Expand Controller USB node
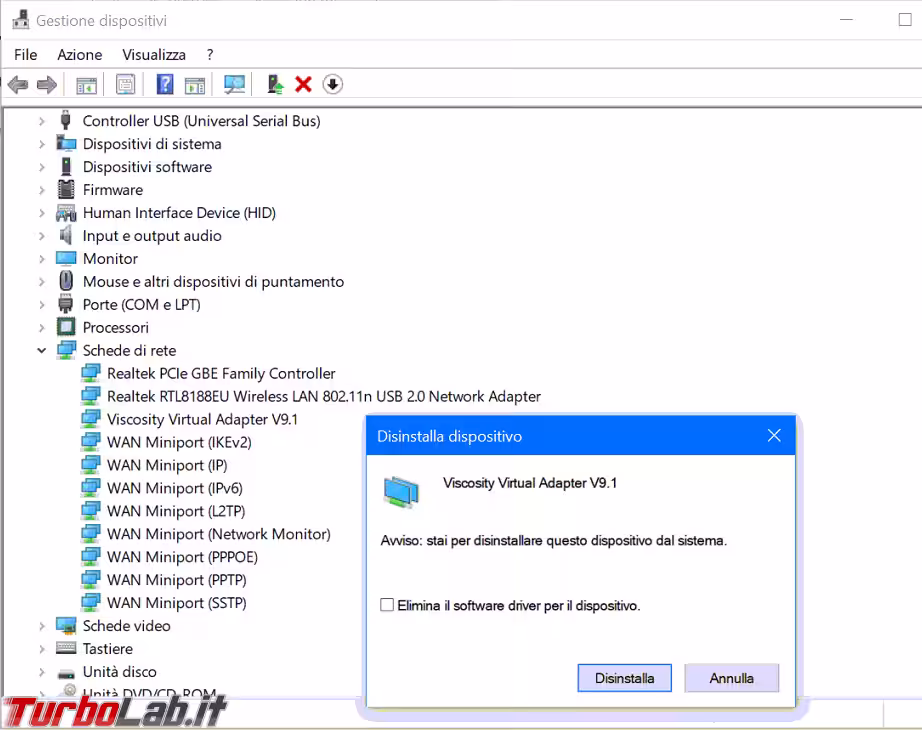Viewport: 922px width, 730px height. 41,121
